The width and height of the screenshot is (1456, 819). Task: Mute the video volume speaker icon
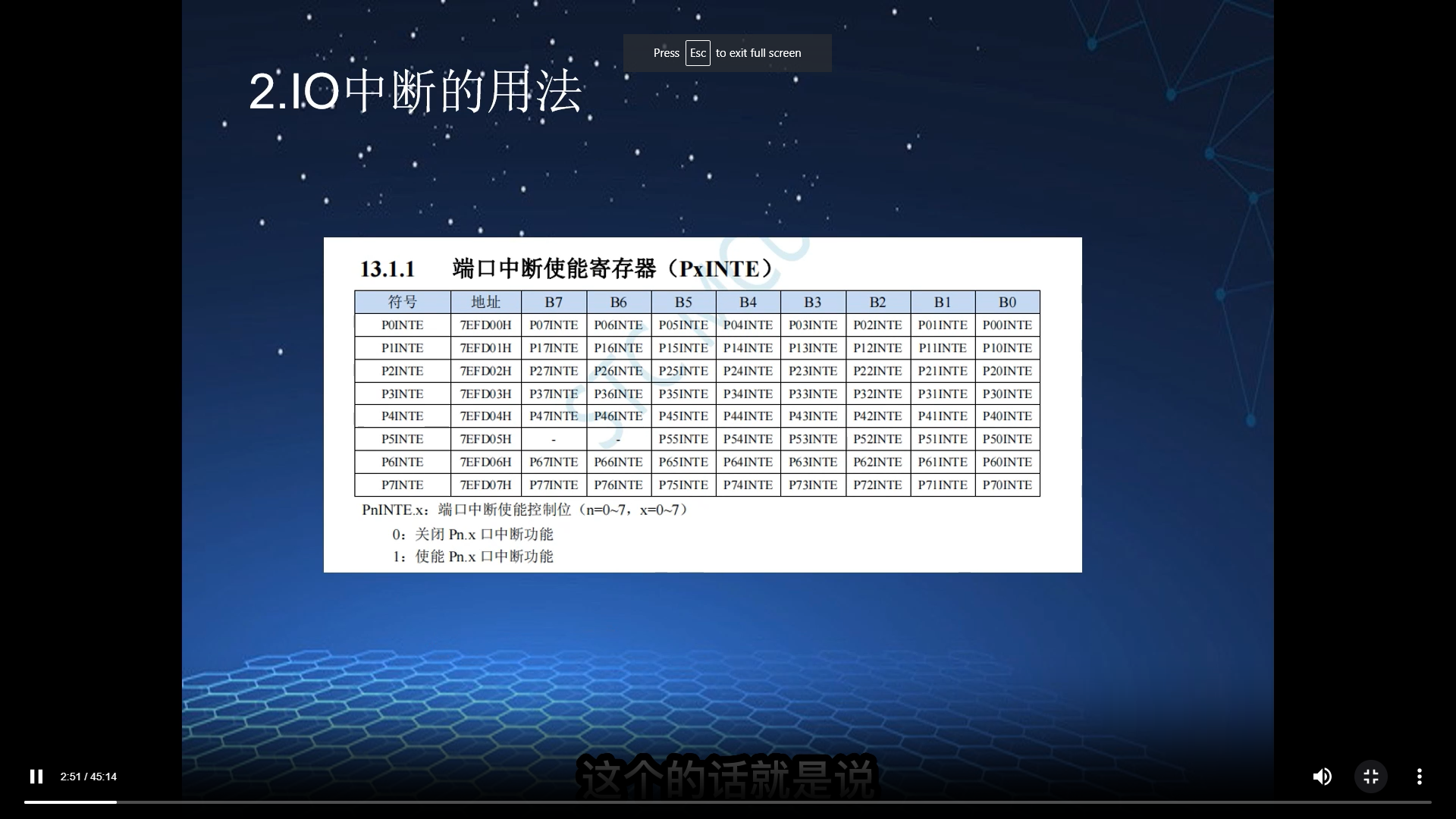1322,777
